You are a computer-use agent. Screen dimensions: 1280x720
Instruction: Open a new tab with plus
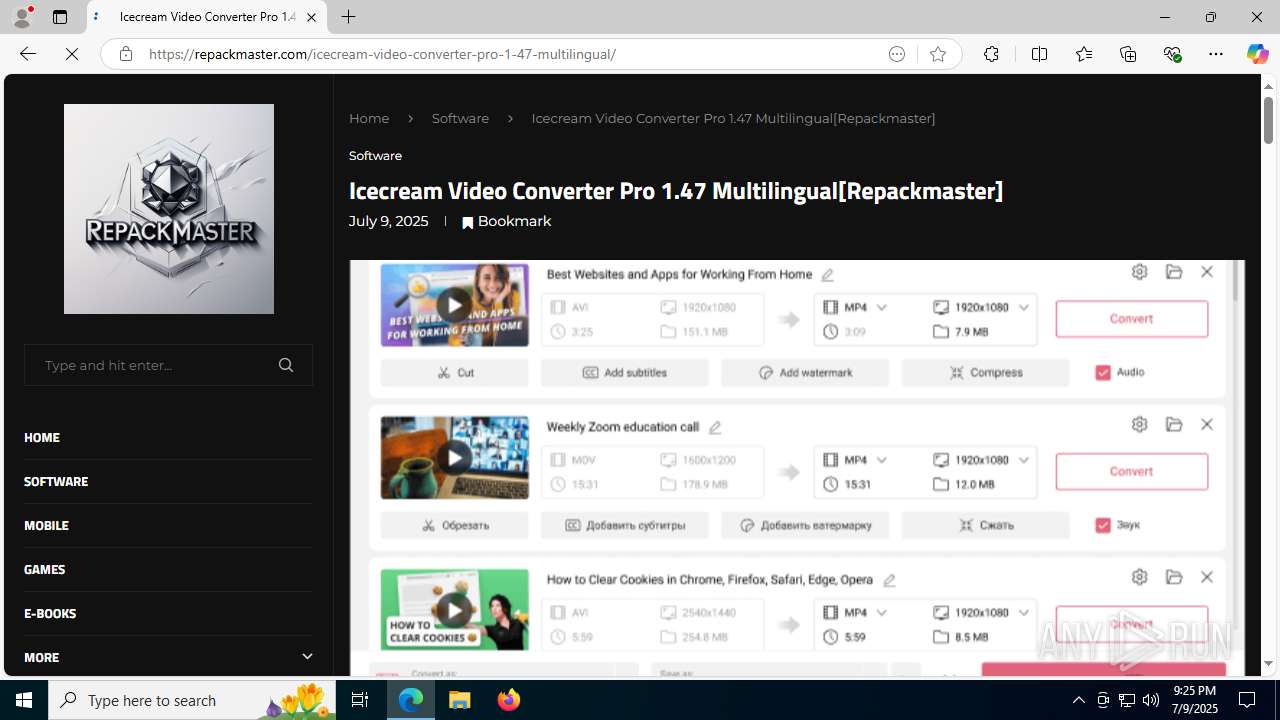(348, 17)
